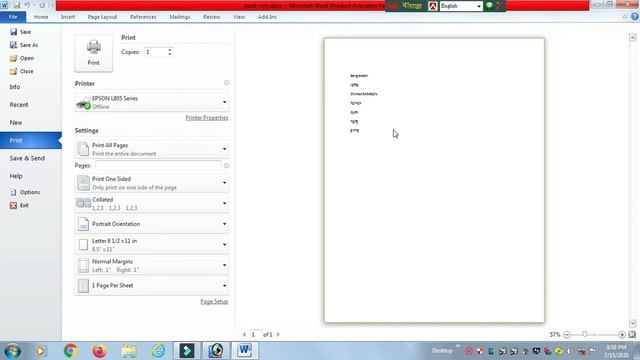Image resolution: width=640 pixels, height=360 pixels.
Task: Click Save in the File menu
Action: pos(20,32)
